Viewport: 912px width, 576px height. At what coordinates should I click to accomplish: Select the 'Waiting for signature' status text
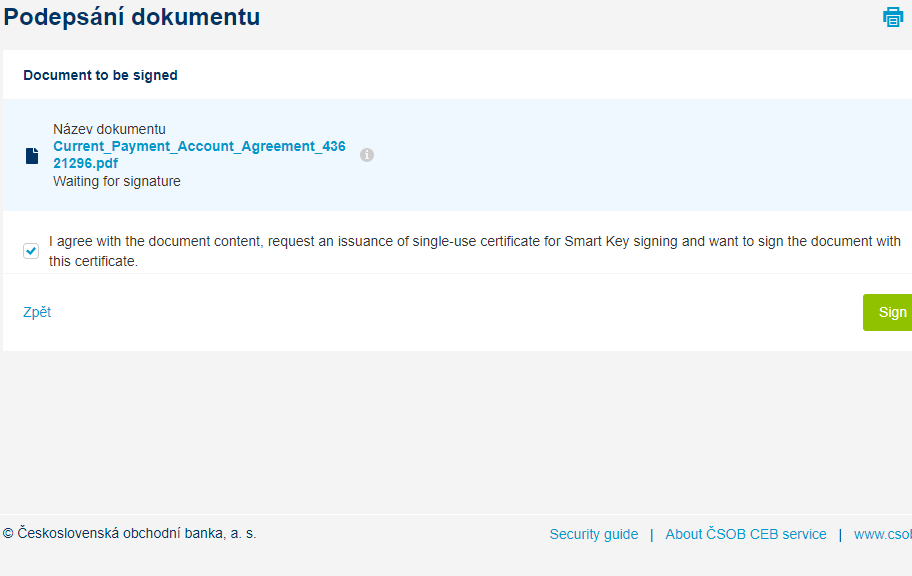[x=117, y=182]
